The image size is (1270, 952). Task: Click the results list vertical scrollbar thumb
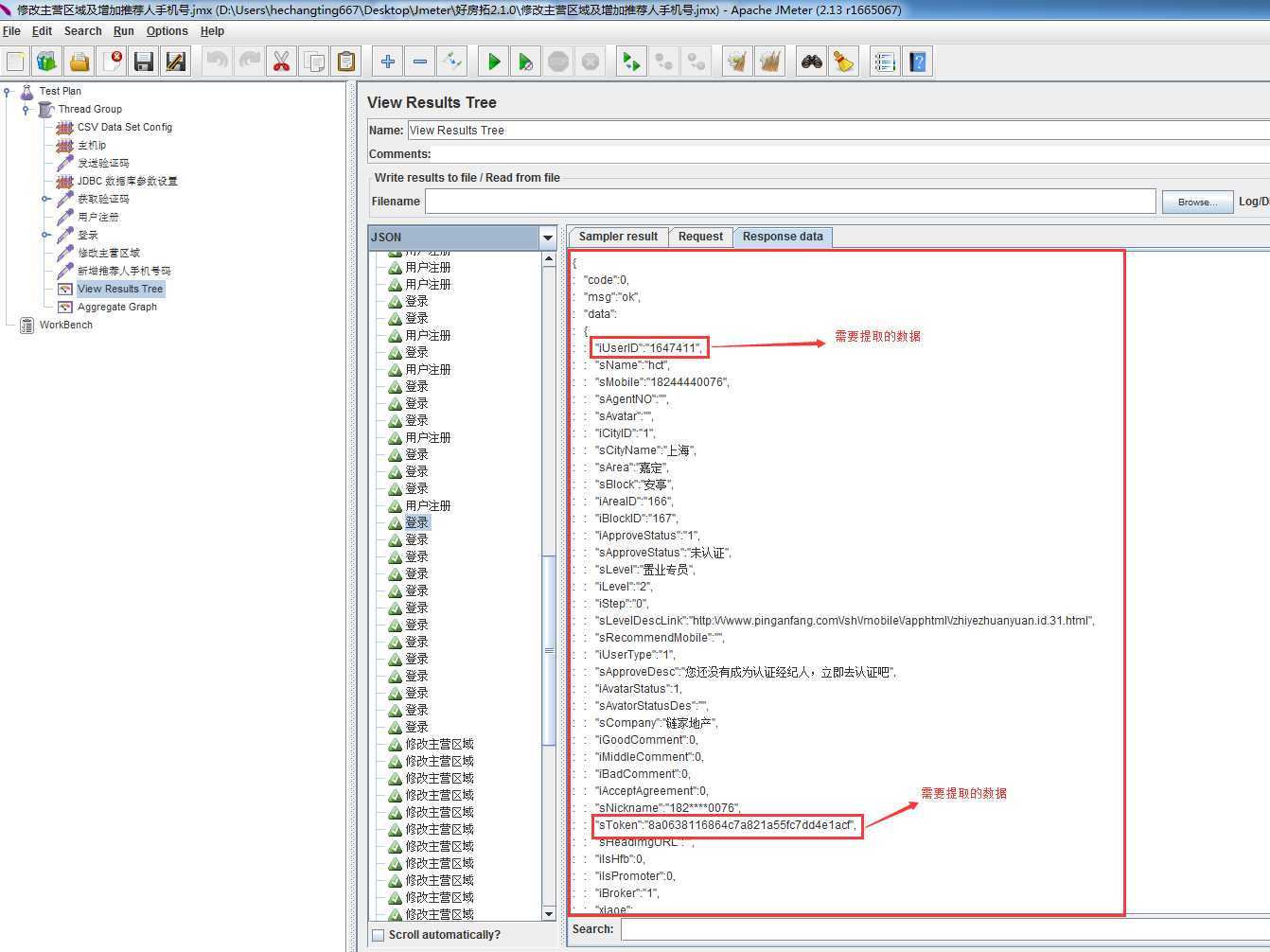pyautogui.click(x=549, y=650)
